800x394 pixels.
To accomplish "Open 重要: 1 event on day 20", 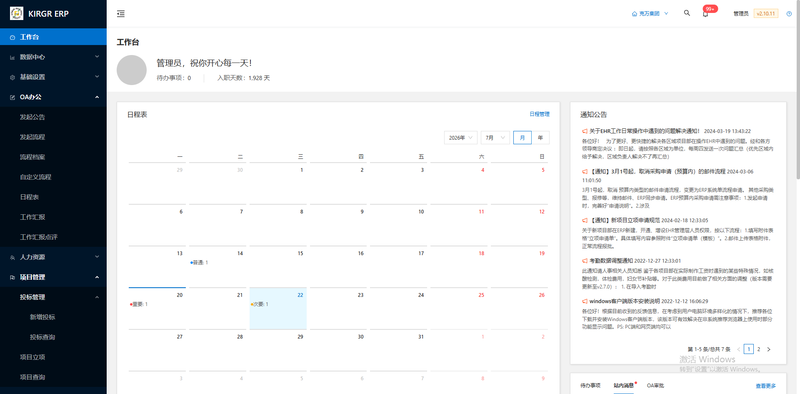I will (x=139, y=304).
